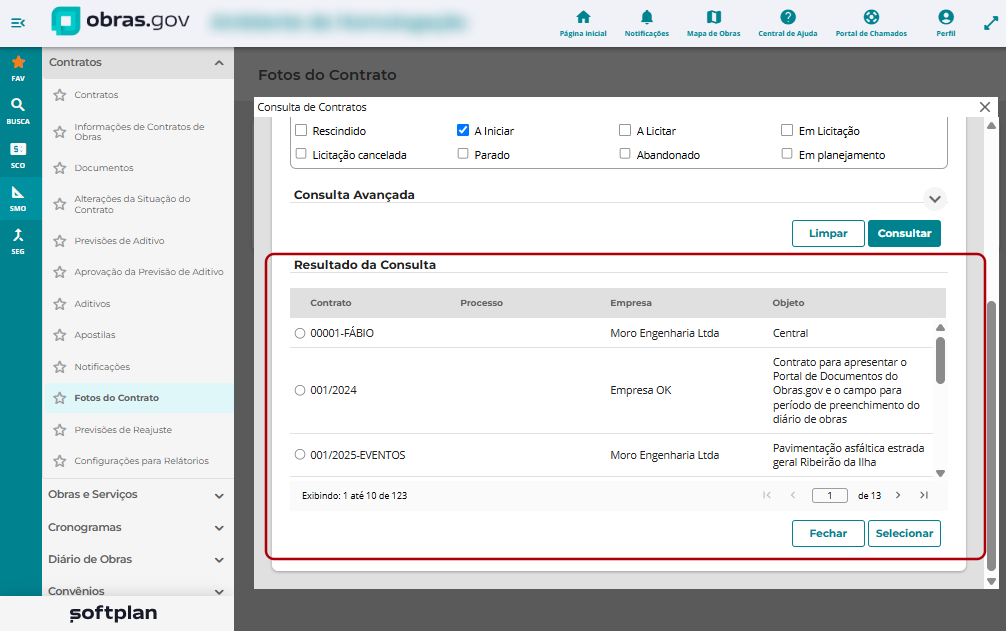Sort by Empresa column header

point(631,303)
